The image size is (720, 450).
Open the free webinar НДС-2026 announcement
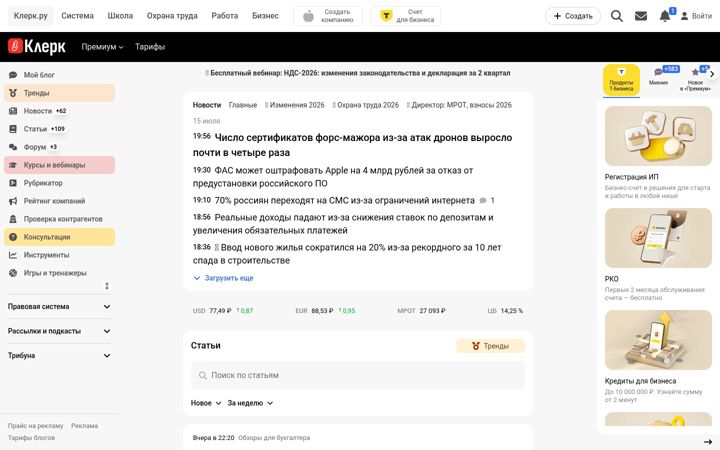(x=358, y=73)
